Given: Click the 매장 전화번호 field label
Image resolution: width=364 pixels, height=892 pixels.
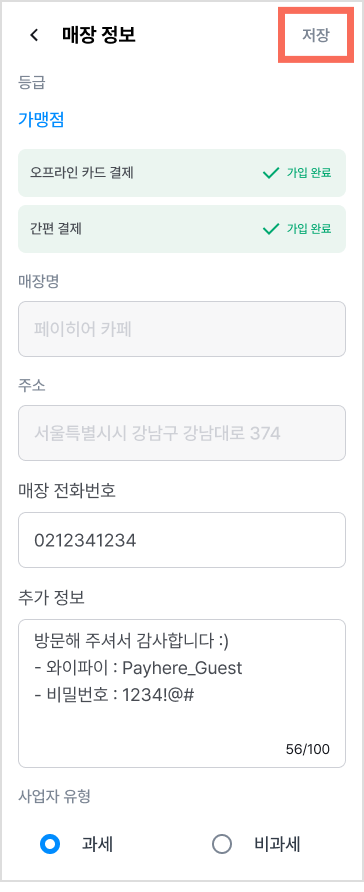Looking at the screenshot, I should 67,490.
